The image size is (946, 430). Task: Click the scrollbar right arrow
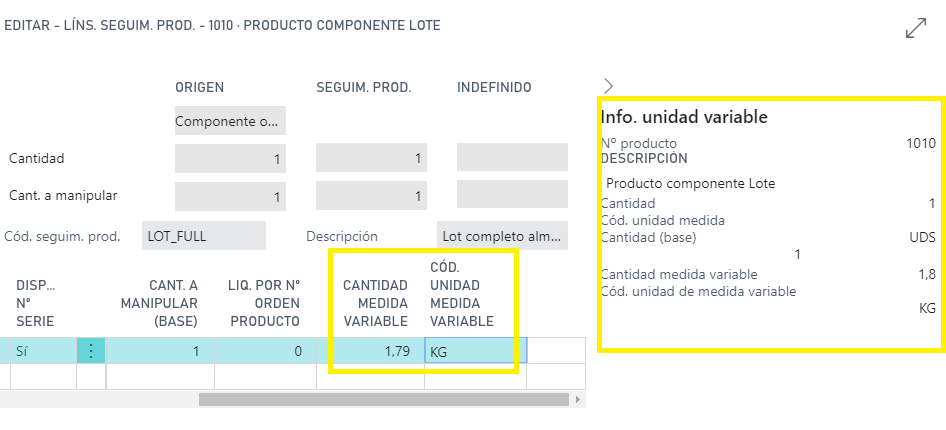pyautogui.click(x=577, y=399)
